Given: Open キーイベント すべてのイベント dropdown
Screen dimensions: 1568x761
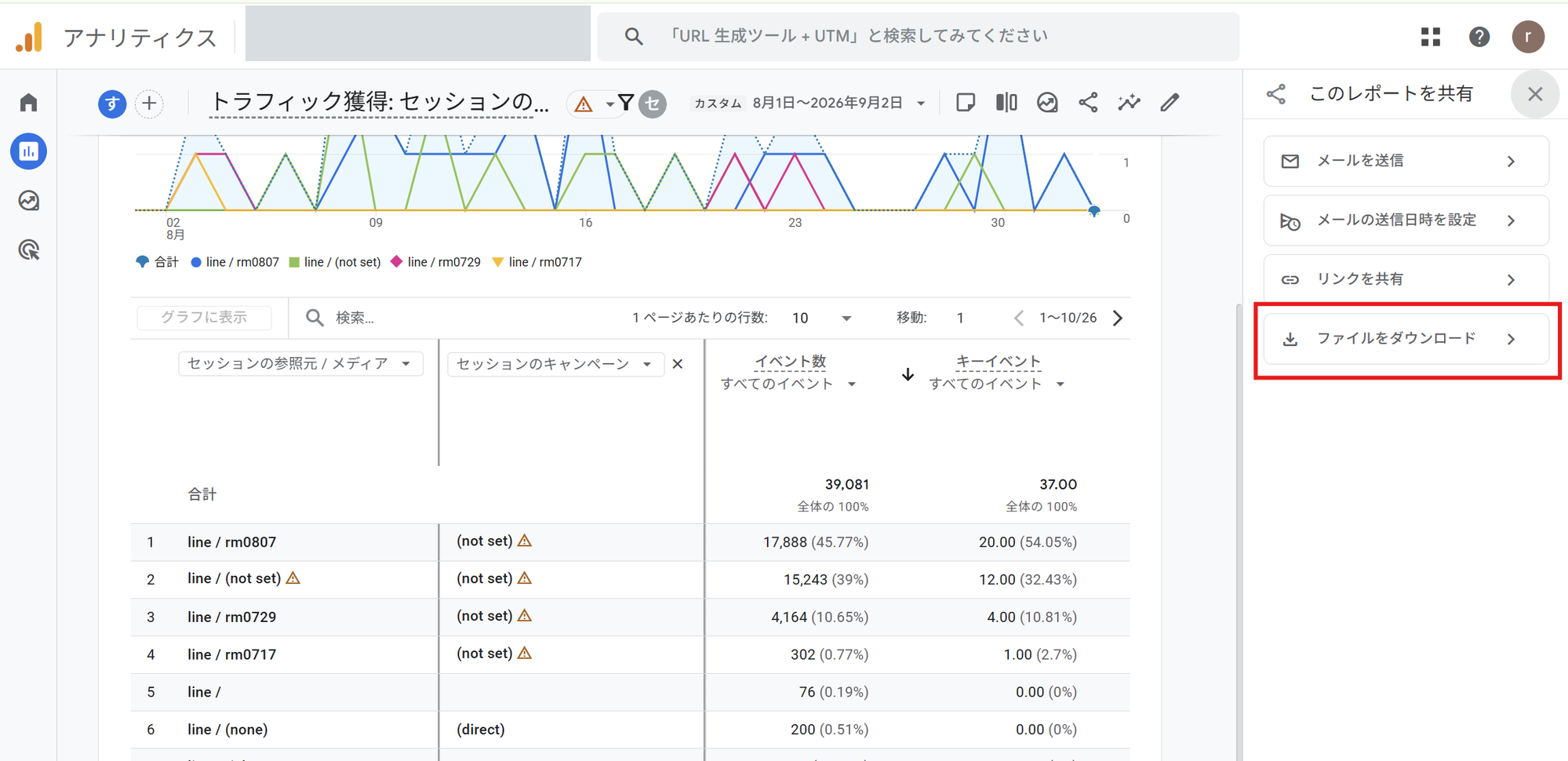Looking at the screenshot, I should click(x=996, y=384).
